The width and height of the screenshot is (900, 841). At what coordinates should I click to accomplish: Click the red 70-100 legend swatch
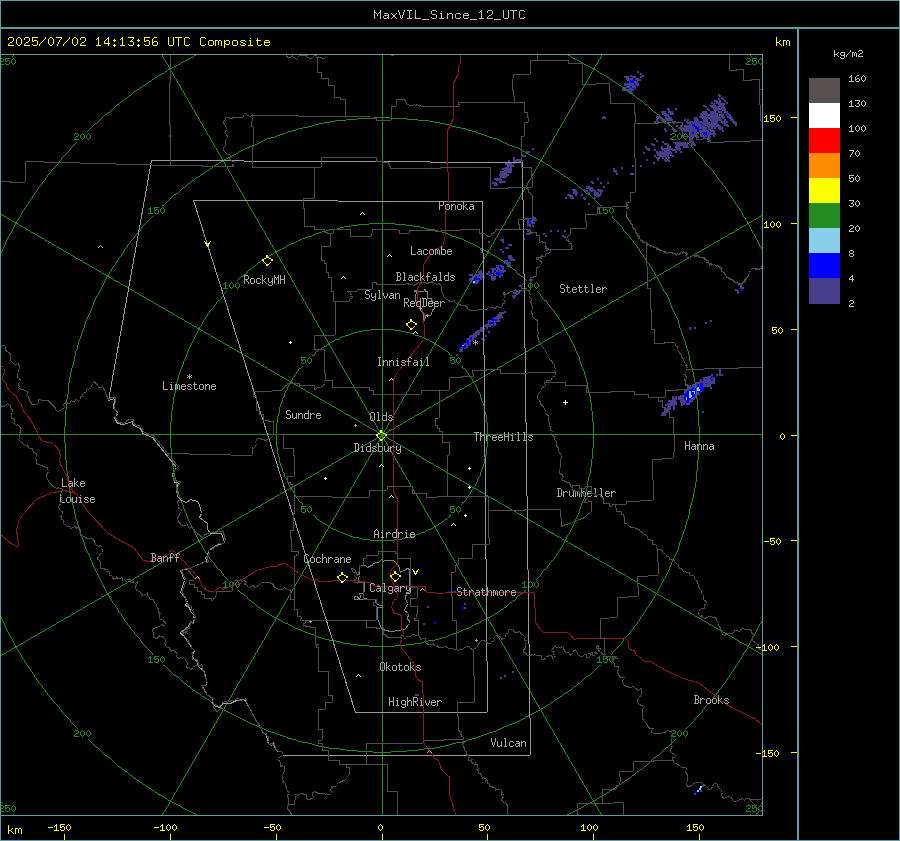click(824, 141)
